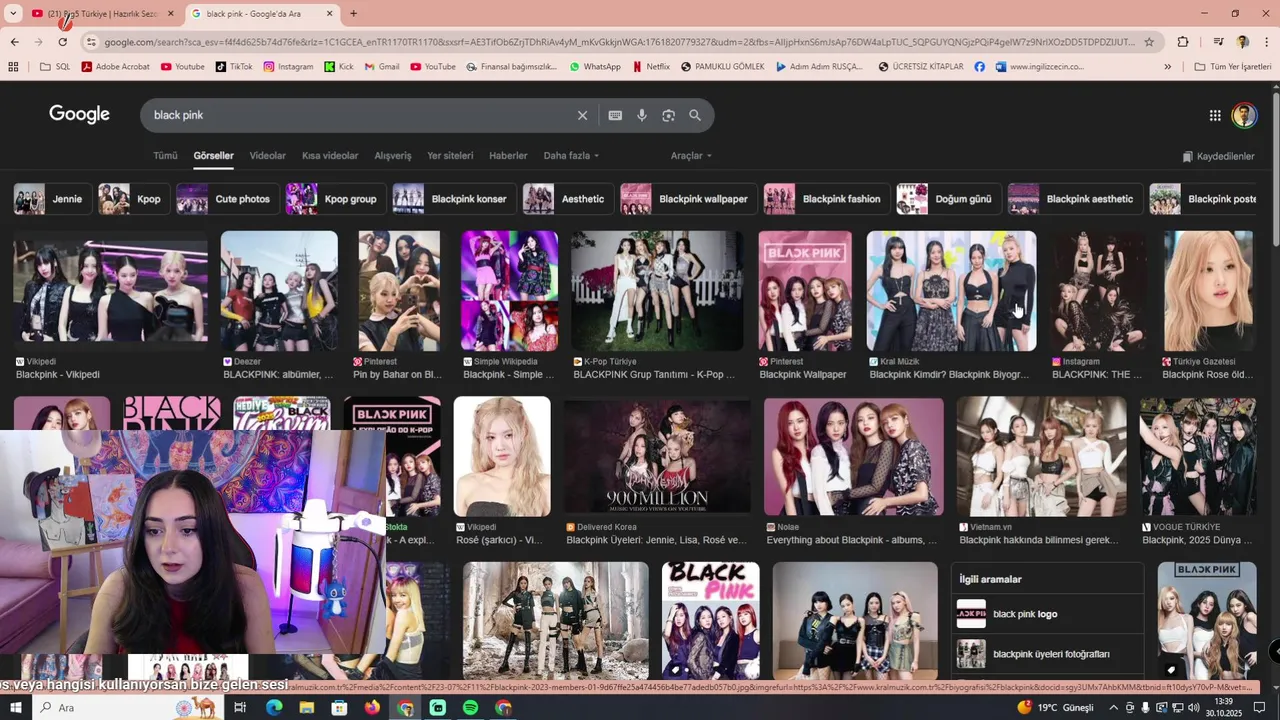Image resolution: width=1280 pixels, height=720 pixels.
Task: Open Microsoft Edge from the taskbar
Action: [x=273, y=707]
